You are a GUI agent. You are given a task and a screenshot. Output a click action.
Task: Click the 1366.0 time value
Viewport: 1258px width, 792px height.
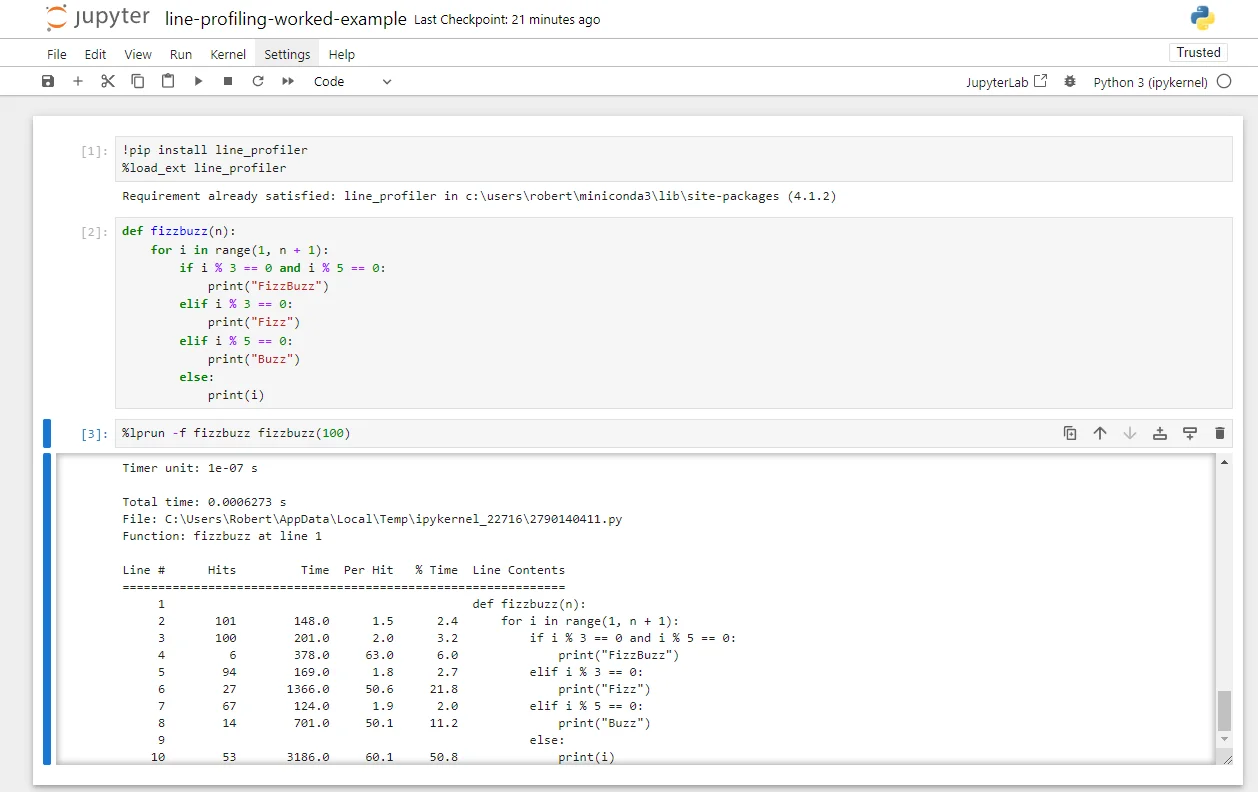coord(308,689)
